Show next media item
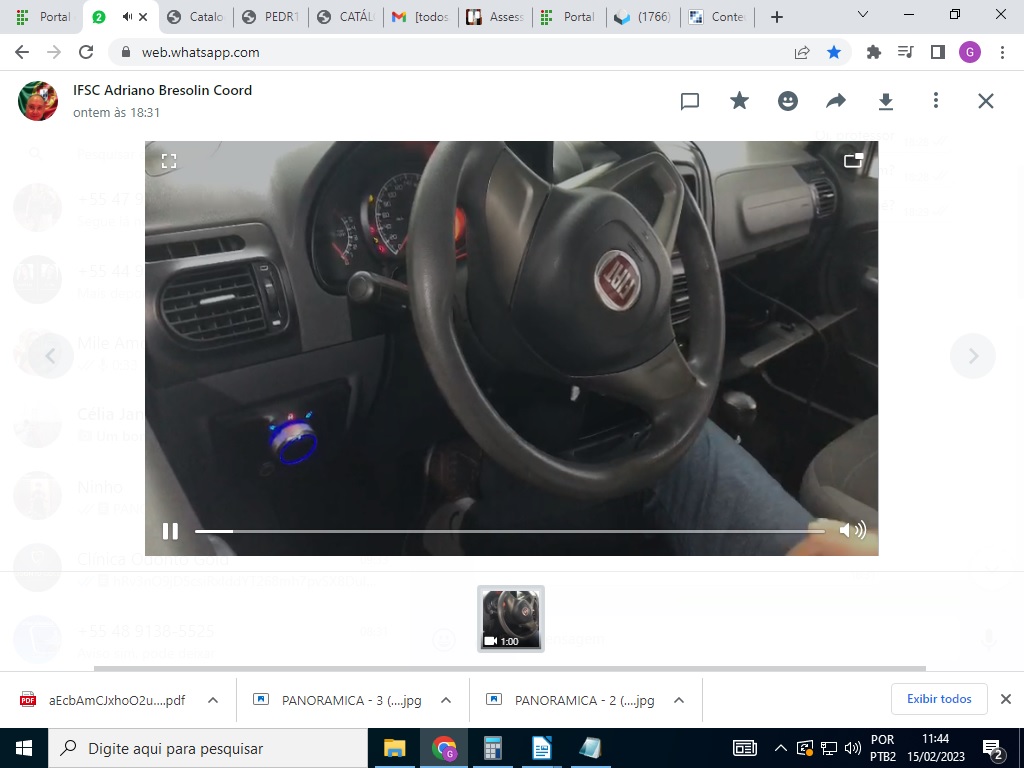This screenshot has height=768, width=1024. (x=973, y=356)
